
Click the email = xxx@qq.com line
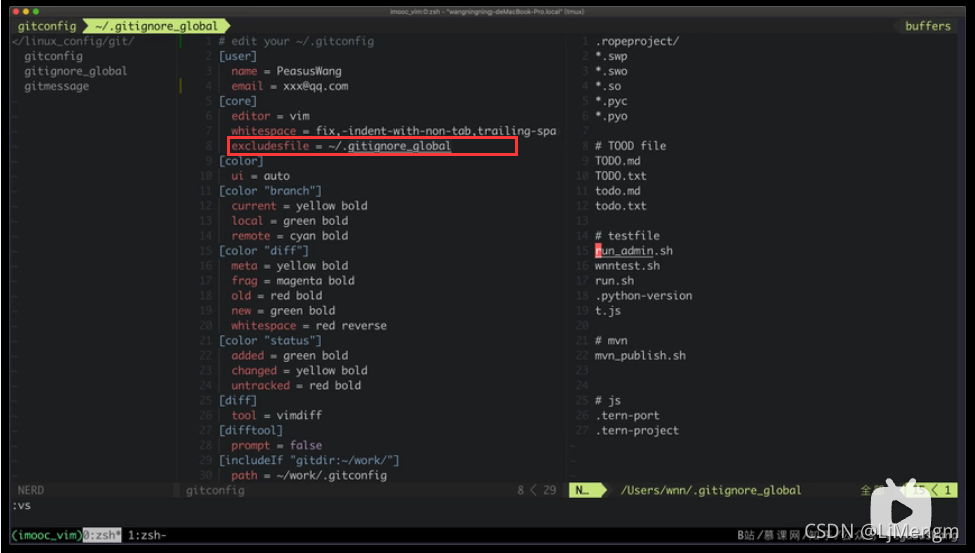[290, 86]
